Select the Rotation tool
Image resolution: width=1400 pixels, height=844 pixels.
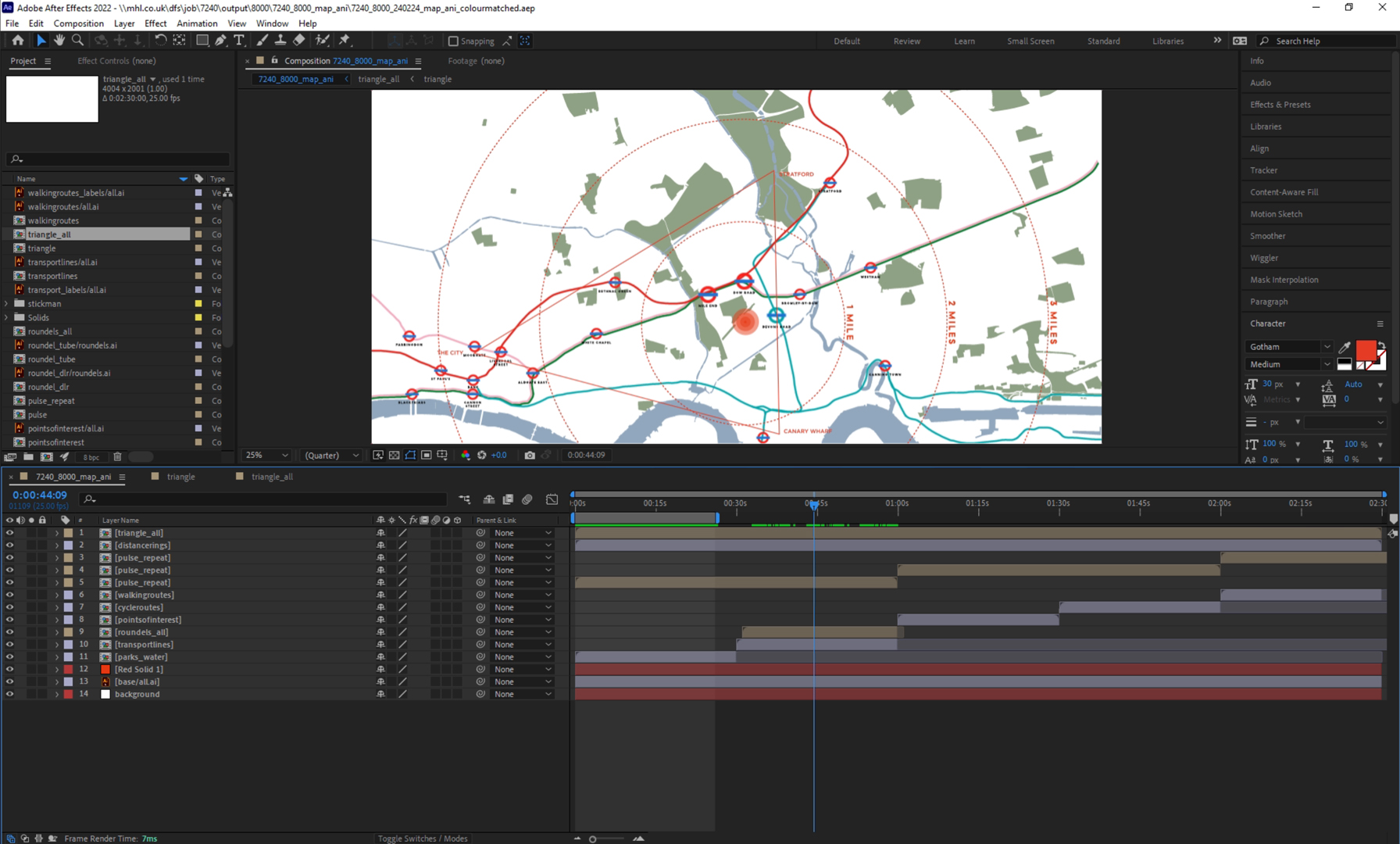pos(160,40)
